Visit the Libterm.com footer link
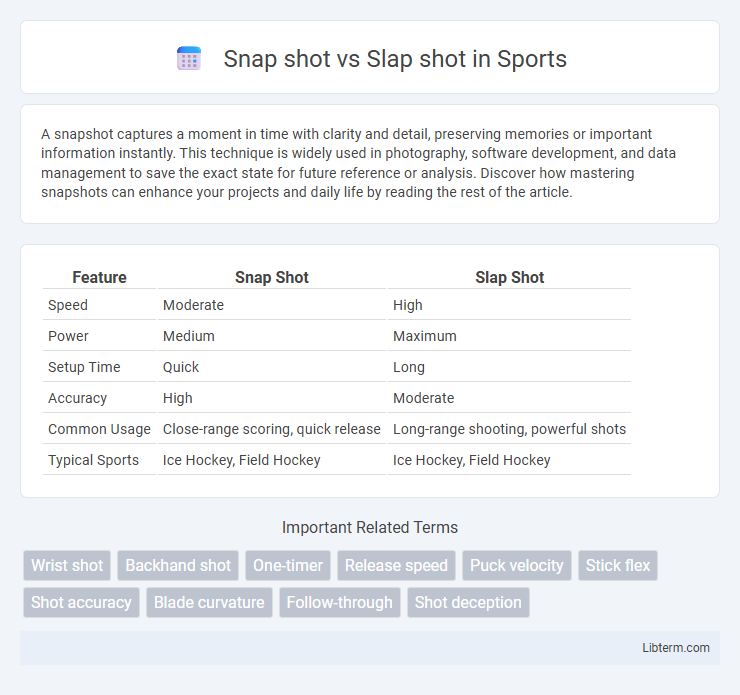Screen dimensions: 740x695 tap(675, 648)
